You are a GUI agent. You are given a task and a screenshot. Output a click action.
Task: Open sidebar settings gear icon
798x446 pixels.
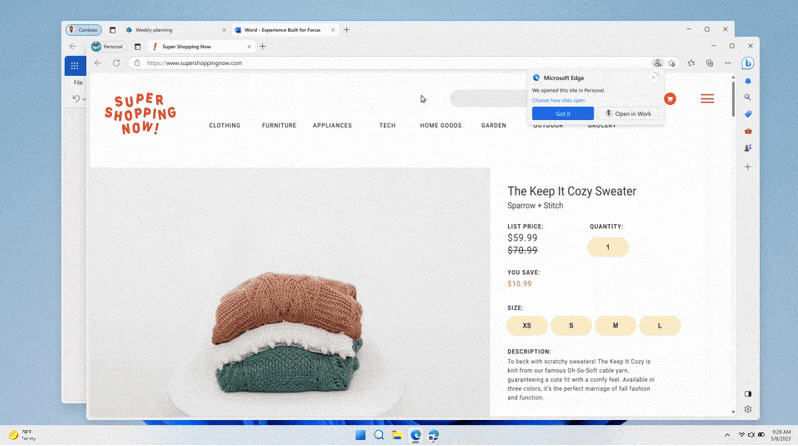748,409
